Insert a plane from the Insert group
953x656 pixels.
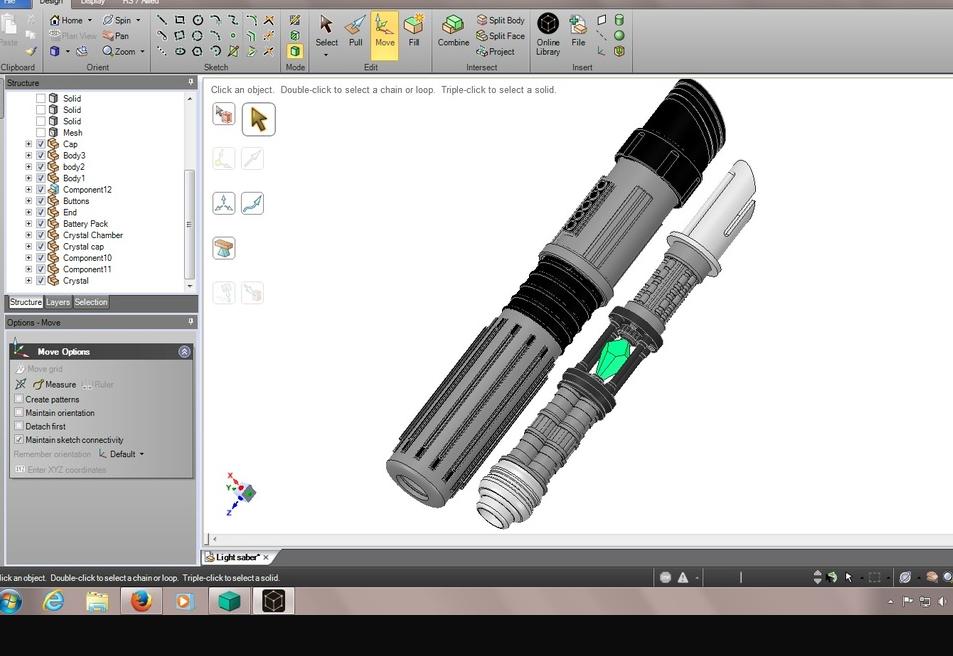pyautogui.click(x=602, y=20)
